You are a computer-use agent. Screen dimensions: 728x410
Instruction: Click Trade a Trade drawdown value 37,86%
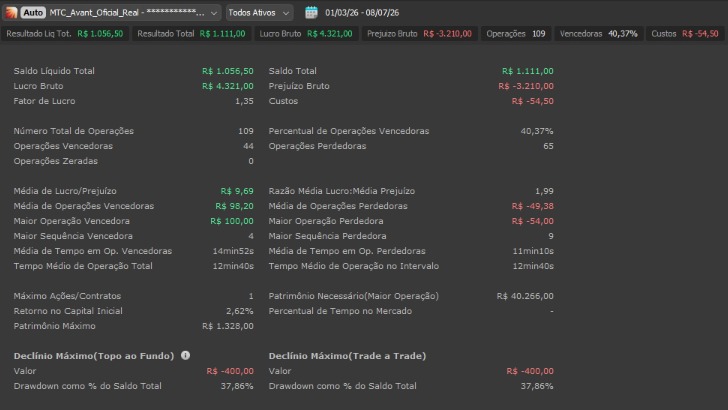pos(537,386)
